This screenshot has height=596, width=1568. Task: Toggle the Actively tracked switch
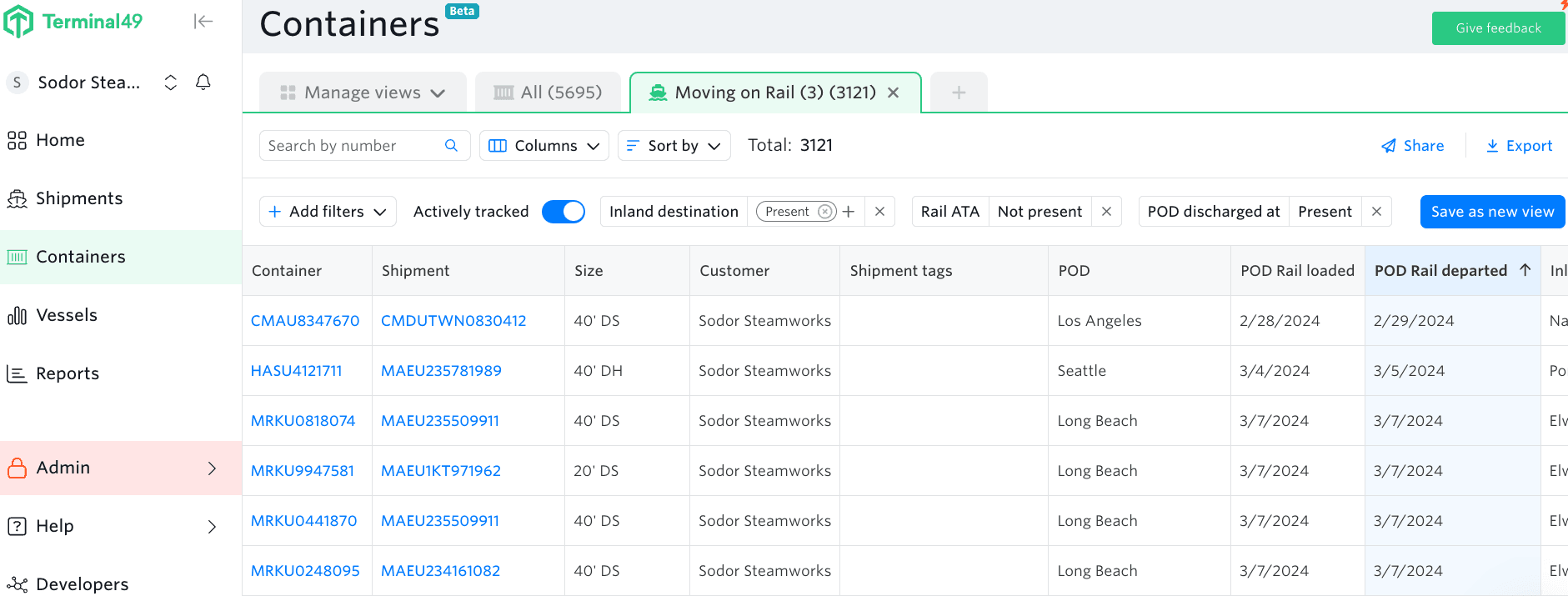click(x=564, y=212)
